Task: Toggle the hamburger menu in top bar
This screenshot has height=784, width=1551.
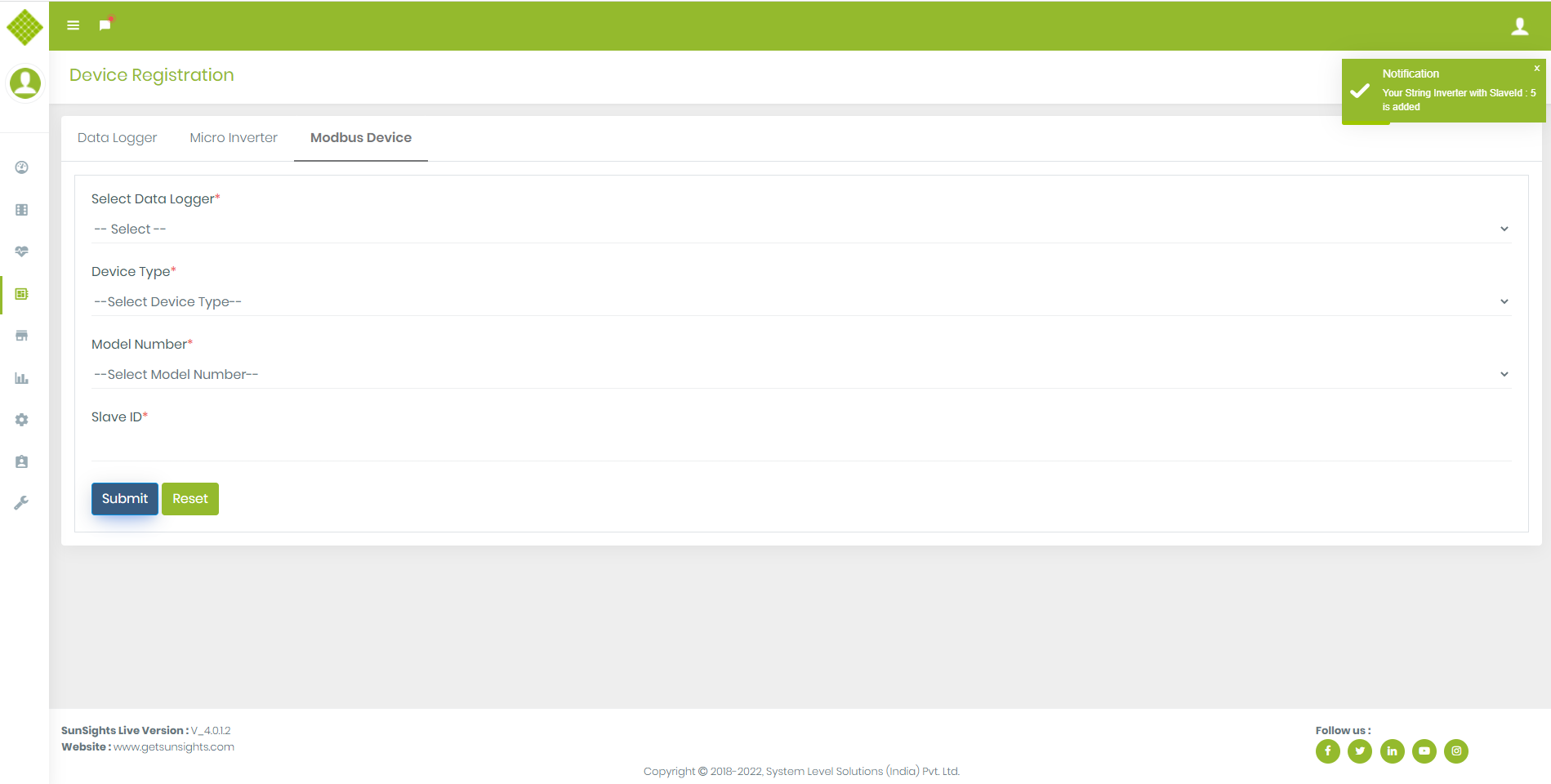Action: 74,25
